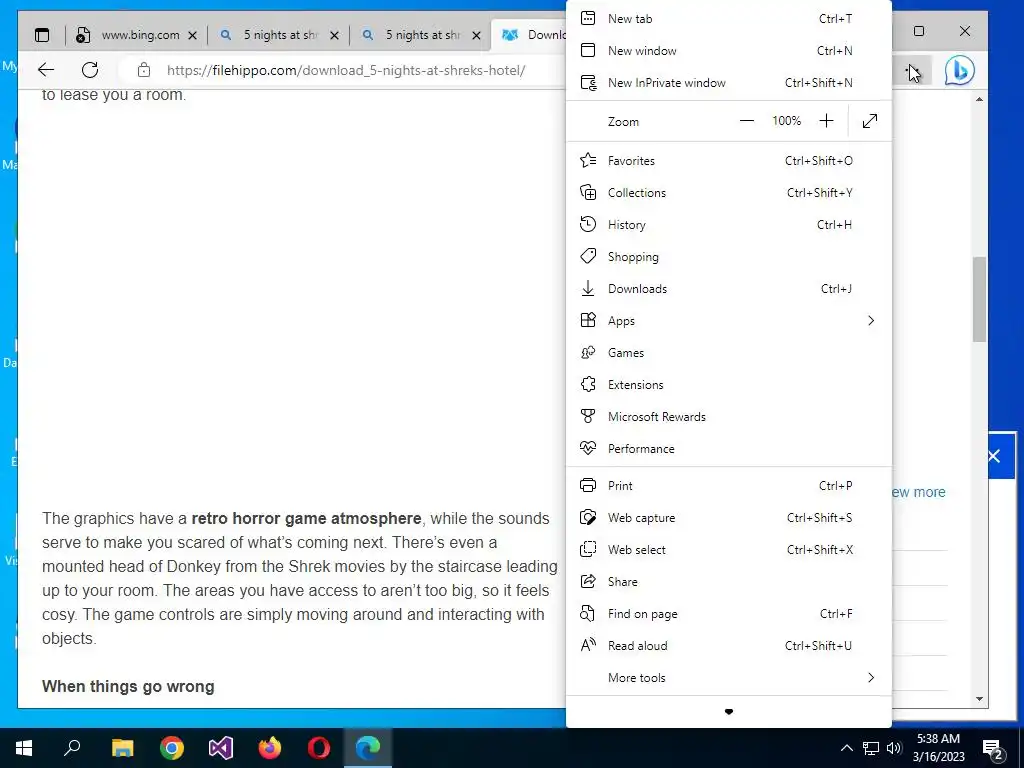Switch to the filehippo Download tab
This screenshot has width=1024, height=768.
529,35
